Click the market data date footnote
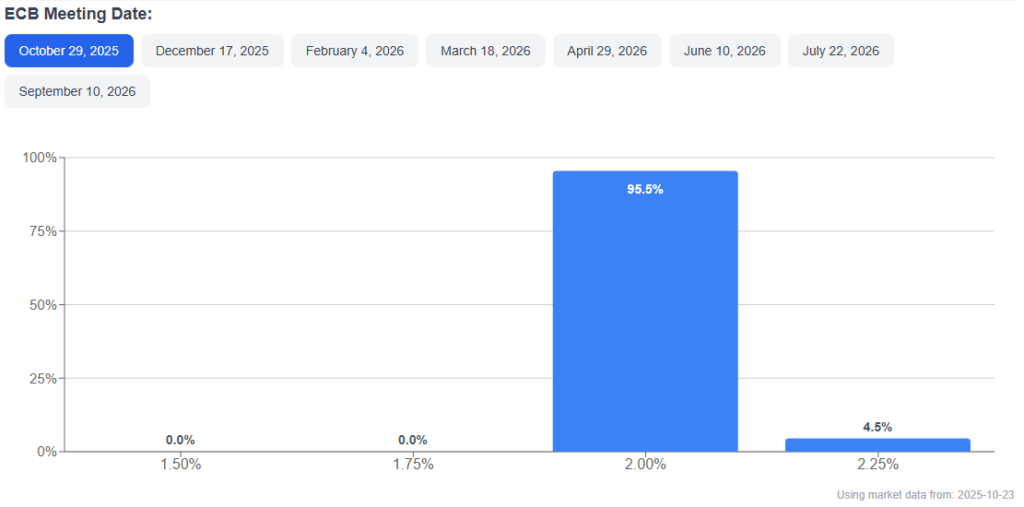 click(924, 495)
